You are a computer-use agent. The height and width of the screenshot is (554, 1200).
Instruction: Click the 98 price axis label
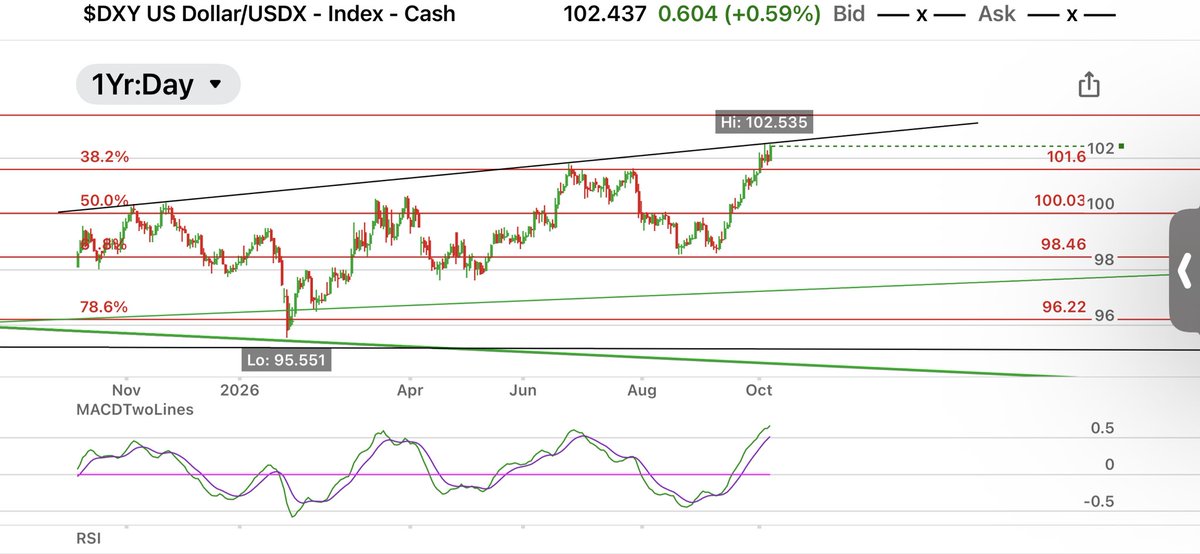[x=1104, y=259]
